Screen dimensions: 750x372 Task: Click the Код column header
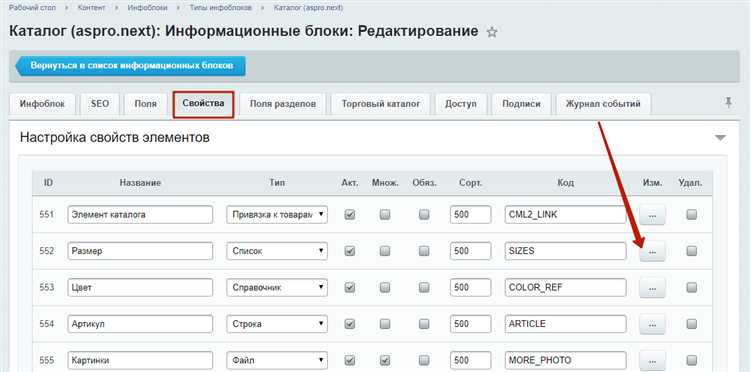tap(565, 183)
